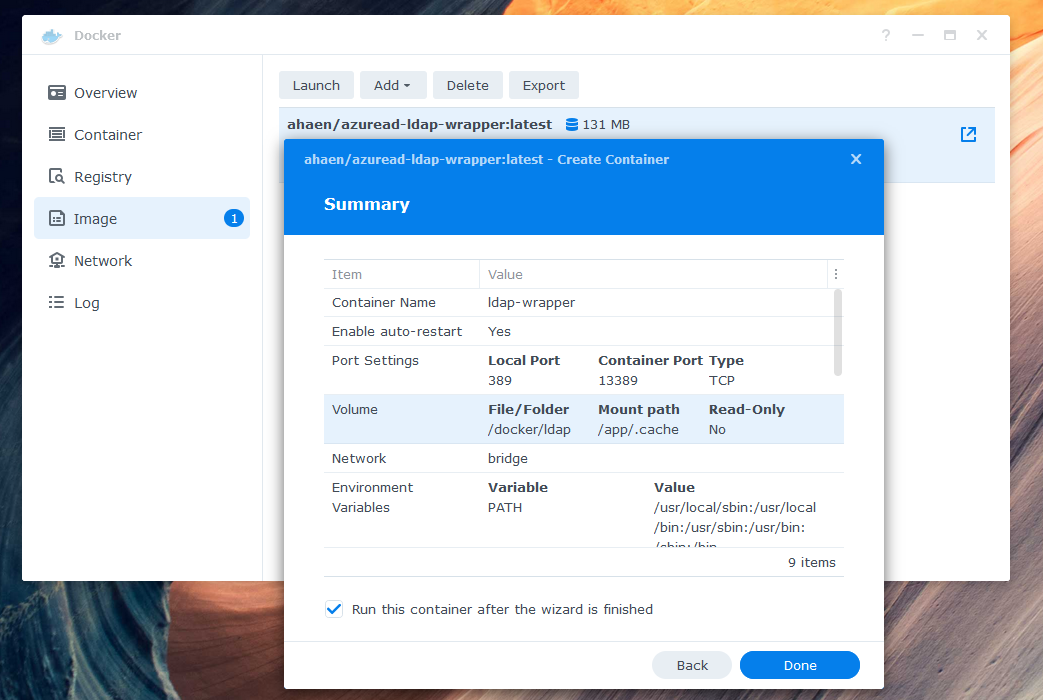Viewport: 1043px width, 700px height.
Task: Click the Docker whale app icon
Action: click(52, 36)
